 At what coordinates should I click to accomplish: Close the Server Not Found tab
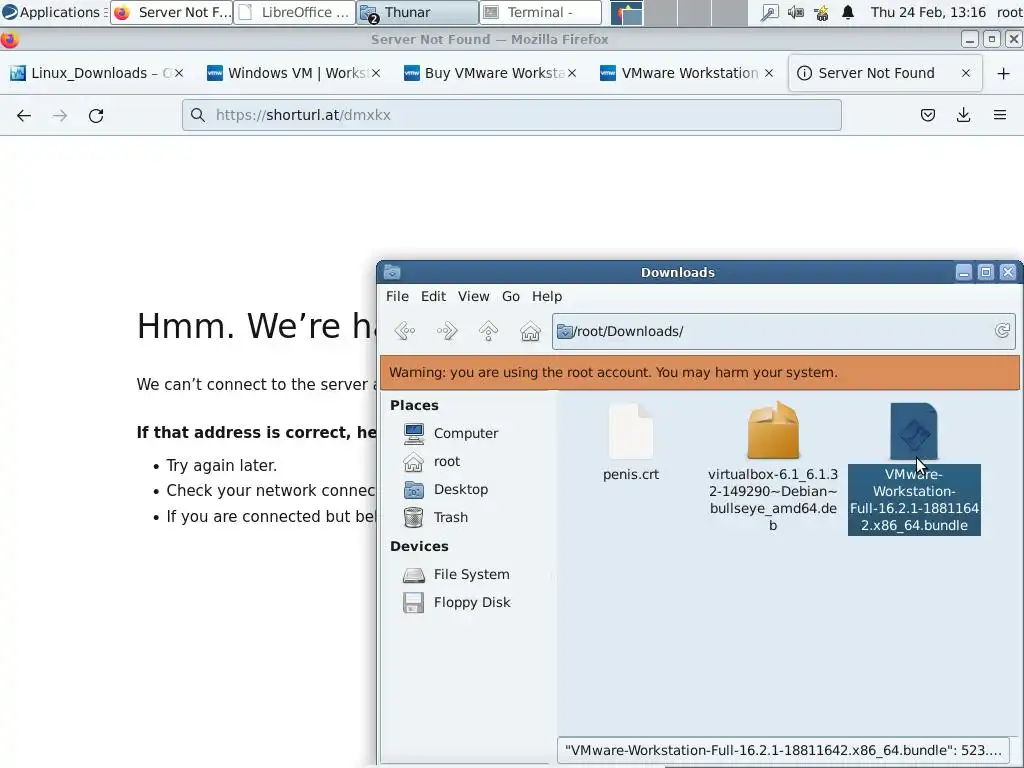[966, 73]
